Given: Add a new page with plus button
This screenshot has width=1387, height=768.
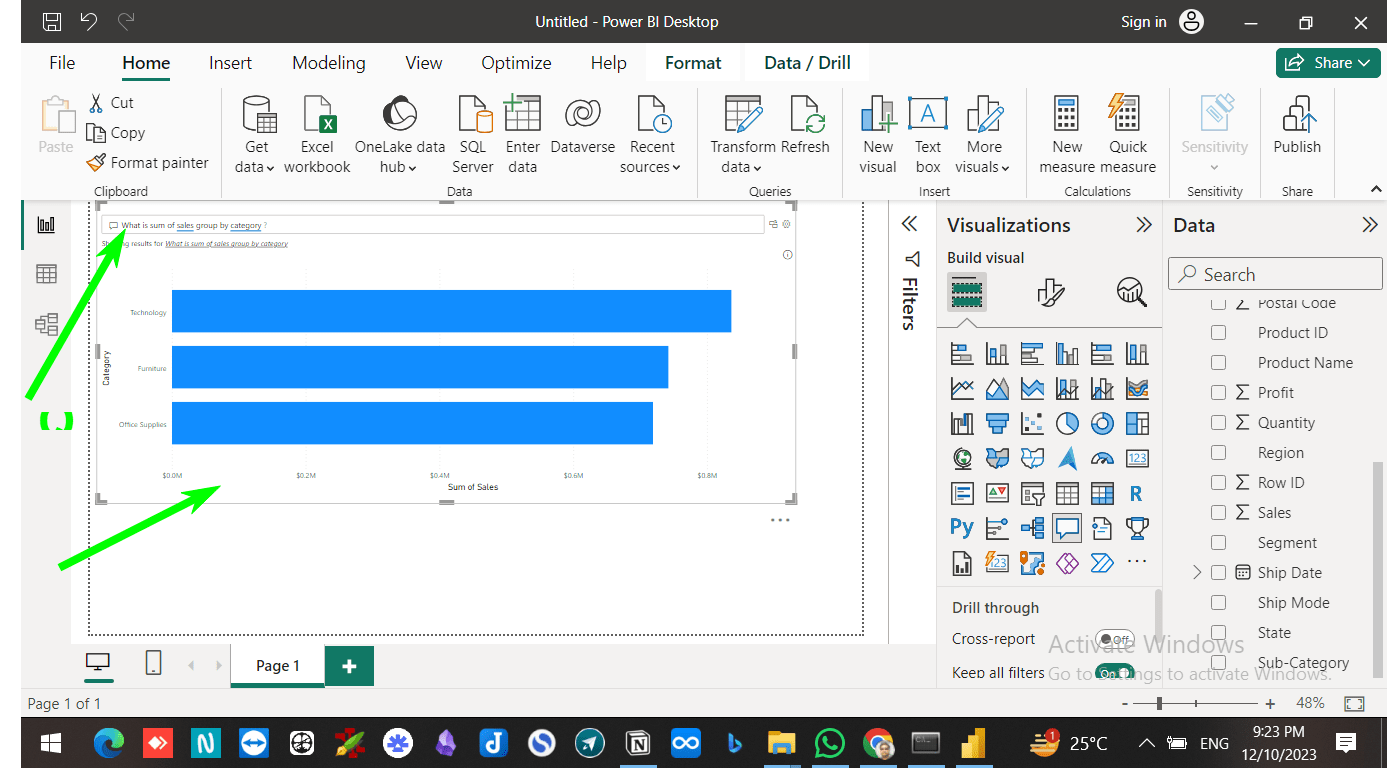Looking at the screenshot, I should click(x=349, y=666).
